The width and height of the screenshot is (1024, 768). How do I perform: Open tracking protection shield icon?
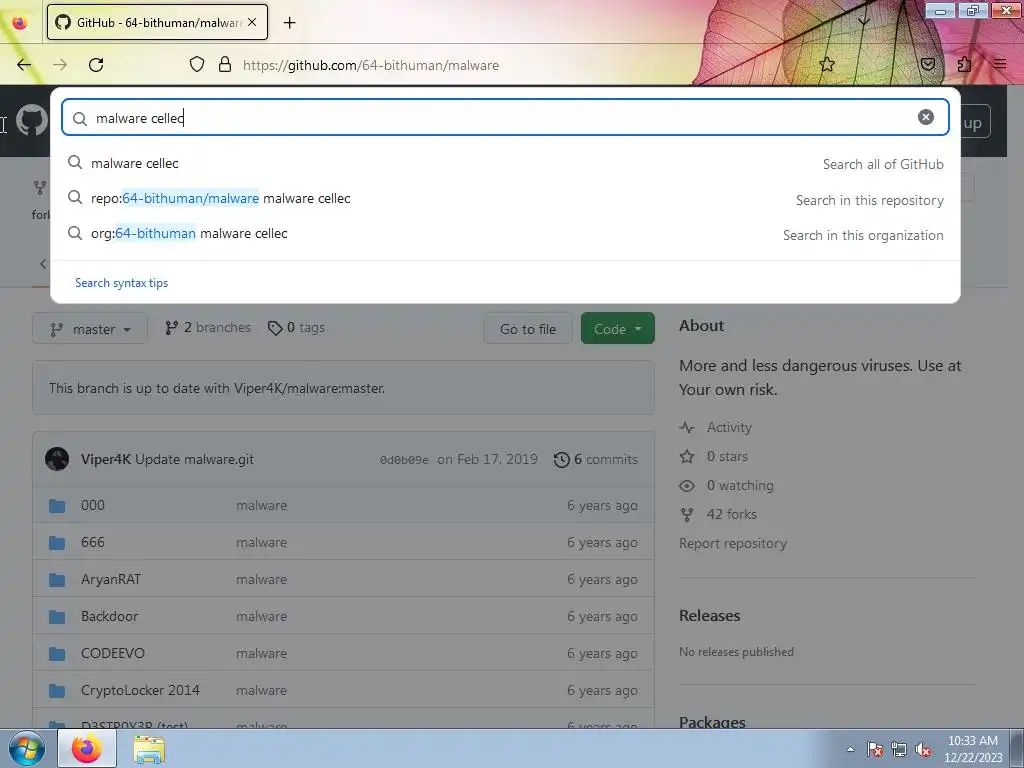[197, 64]
